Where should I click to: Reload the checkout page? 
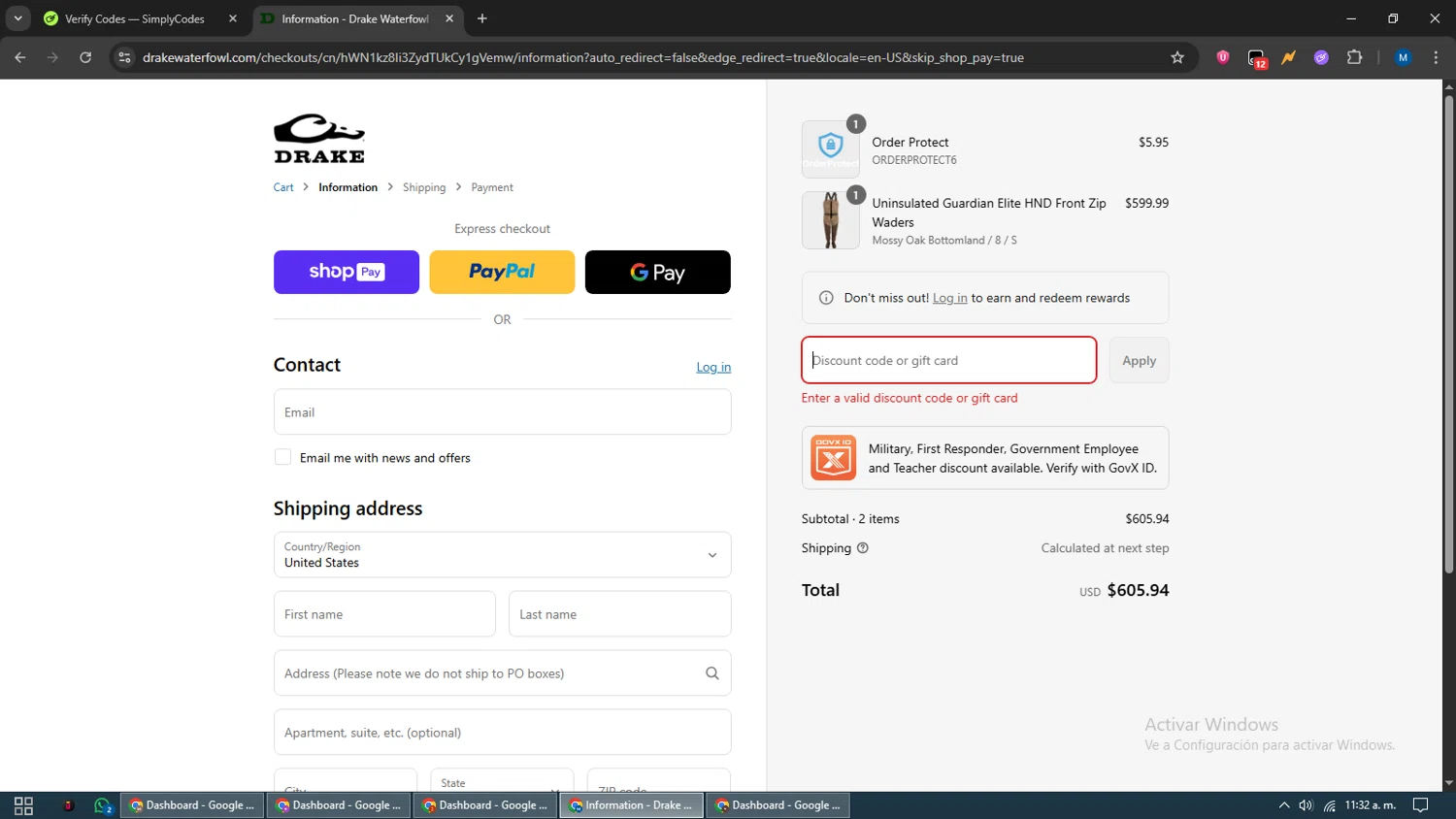tap(85, 57)
